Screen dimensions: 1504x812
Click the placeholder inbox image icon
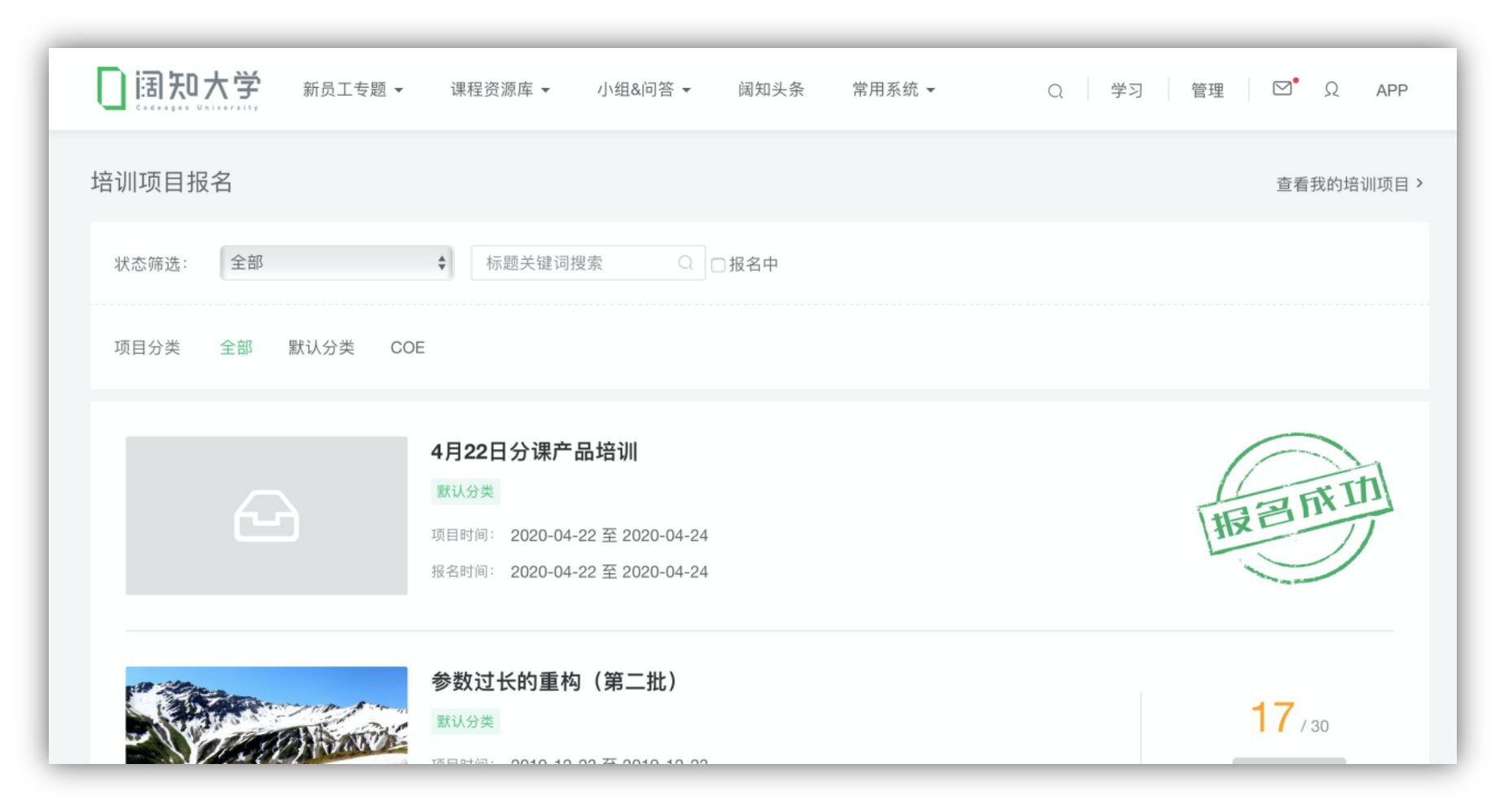point(266,515)
